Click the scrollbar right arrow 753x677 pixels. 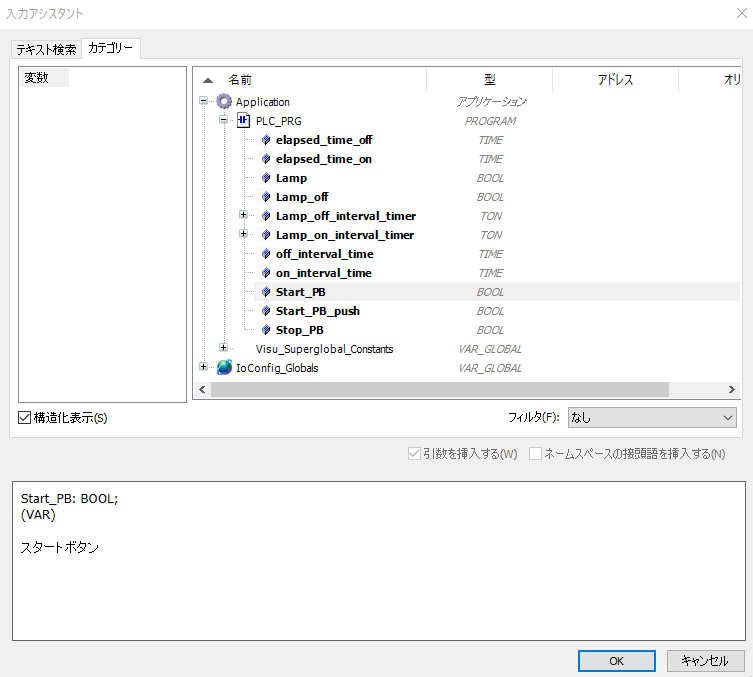point(731,389)
